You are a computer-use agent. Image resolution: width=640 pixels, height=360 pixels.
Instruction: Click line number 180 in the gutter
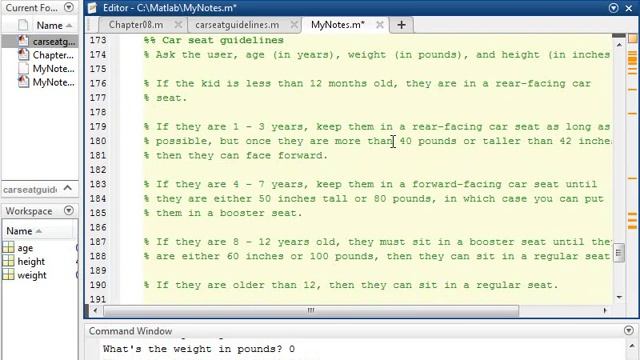point(98,141)
